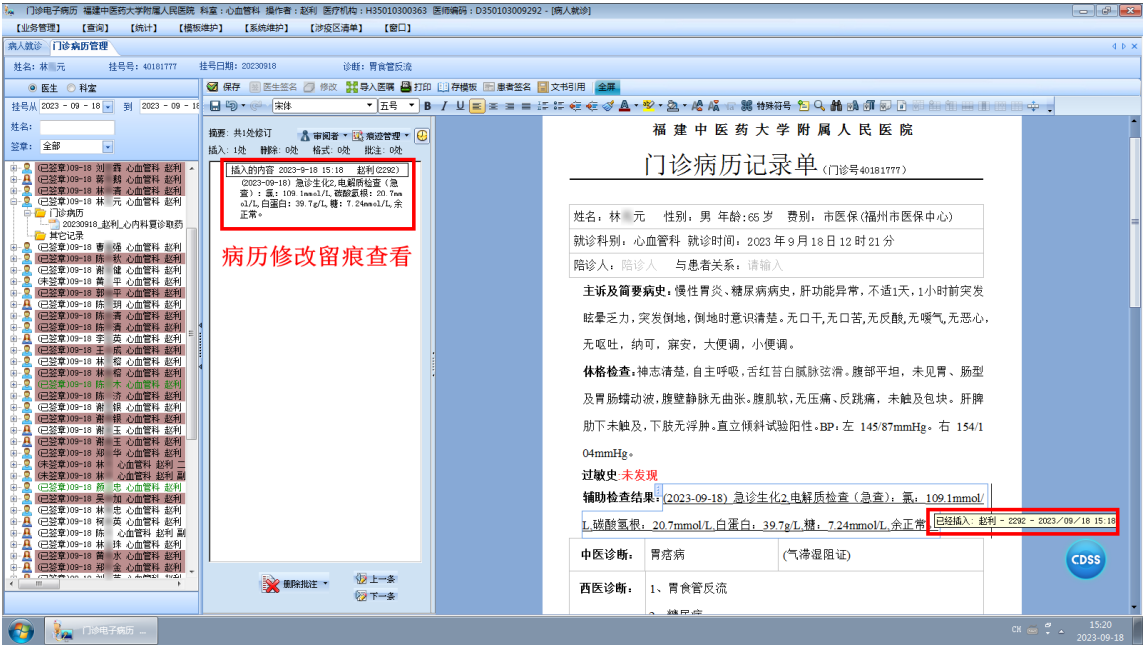Viewport: 1145px width, 647px height.
Task: Open 文书引用 document reference
Action: click(562, 87)
